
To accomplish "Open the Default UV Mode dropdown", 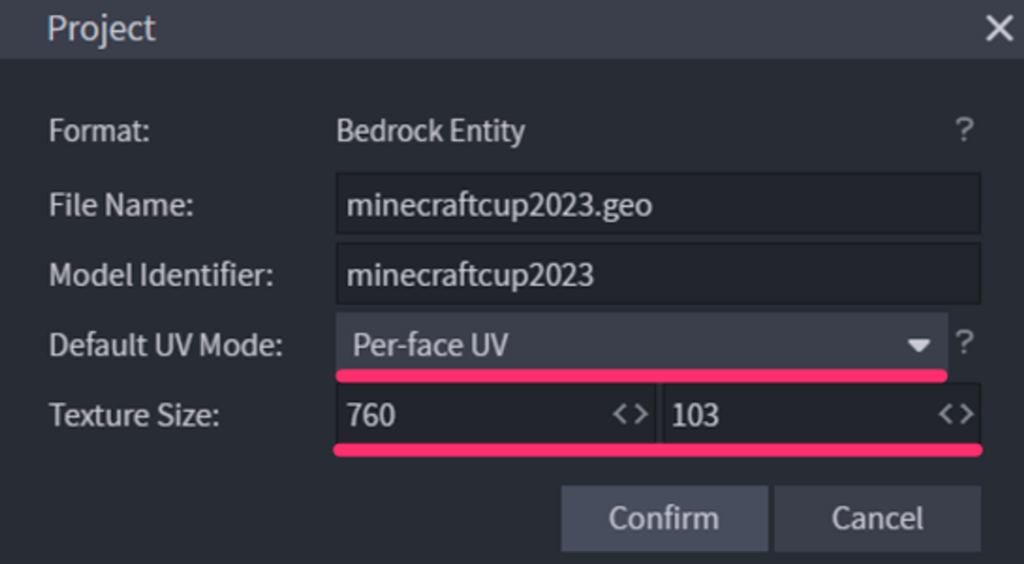I will point(640,345).
